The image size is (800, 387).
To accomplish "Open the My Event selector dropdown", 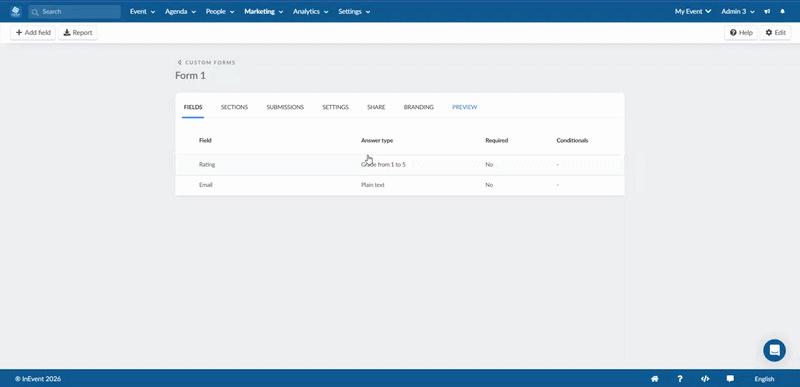I will click(693, 11).
